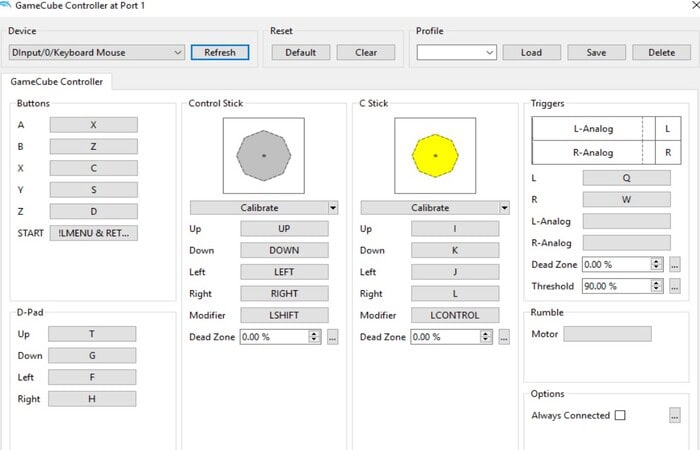Remap D-Pad Up bound to T
This screenshot has height=450, width=700.
pyautogui.click(x=92, y=334)
